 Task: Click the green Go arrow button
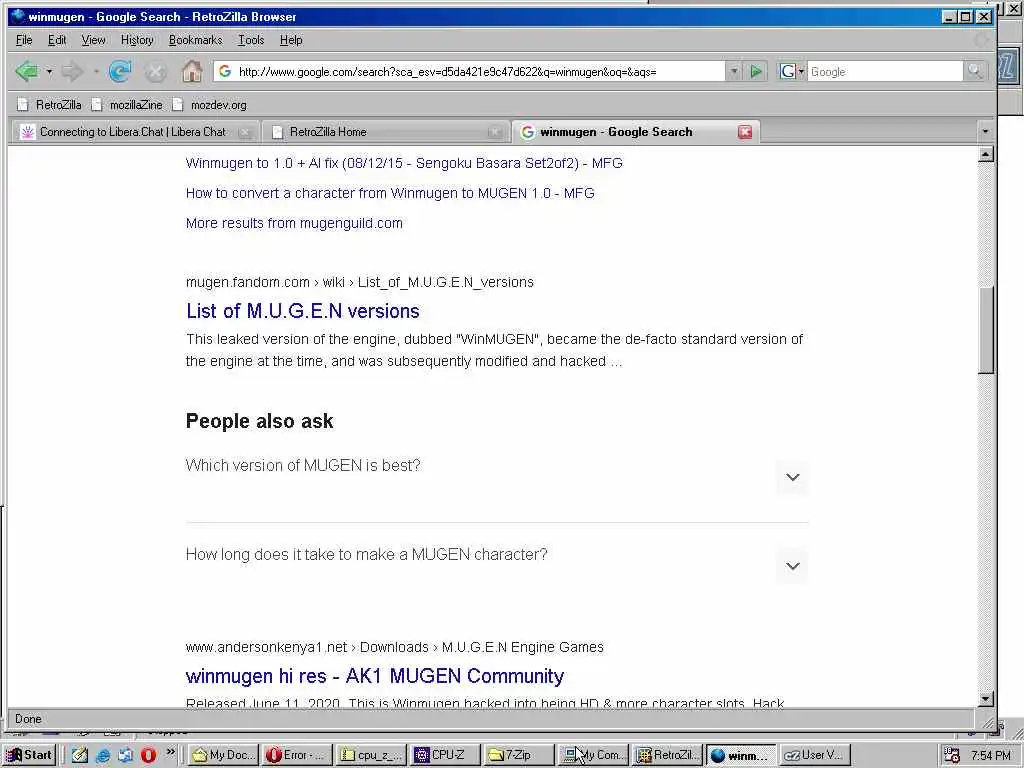(756, 72)
